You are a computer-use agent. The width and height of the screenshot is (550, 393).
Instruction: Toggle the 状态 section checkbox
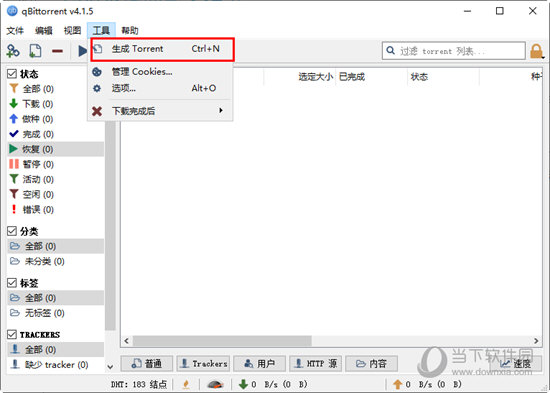point(12,74)
